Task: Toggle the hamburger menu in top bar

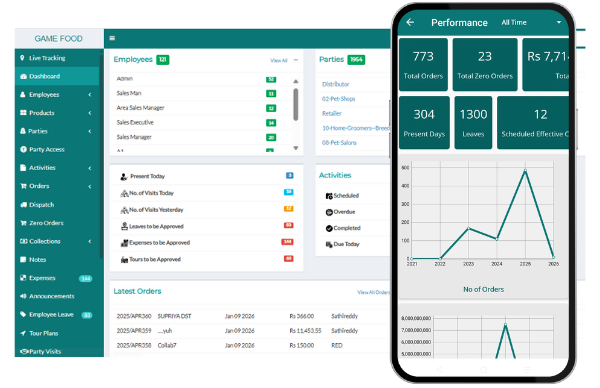Action: click(112, 38)
